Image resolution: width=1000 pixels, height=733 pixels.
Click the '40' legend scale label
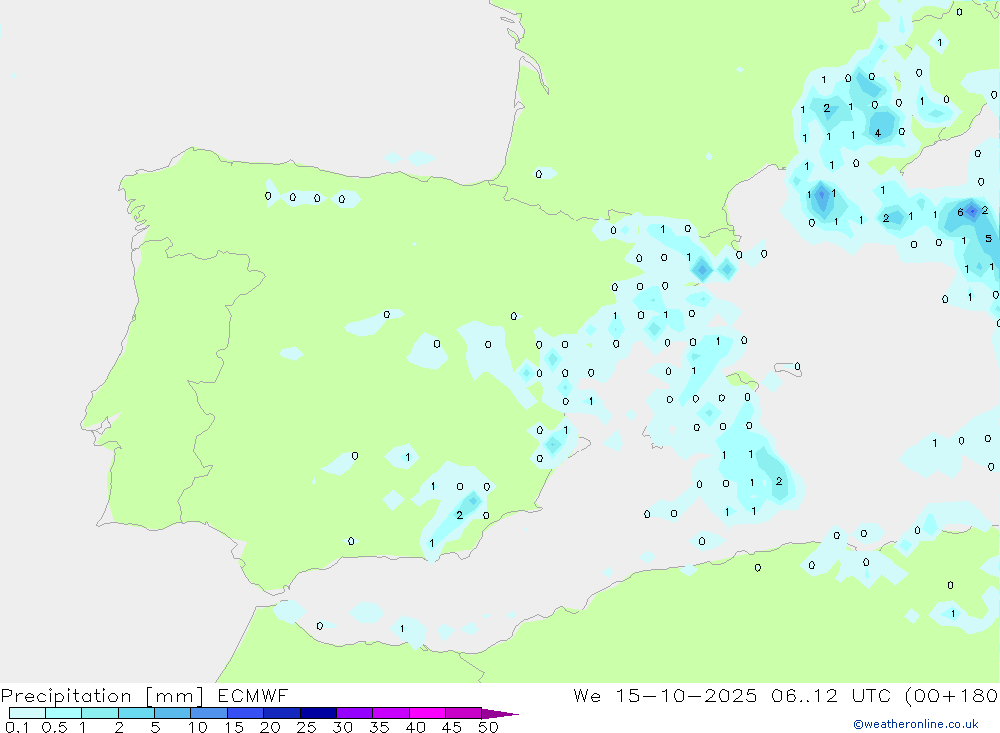[x=416, y=727]
